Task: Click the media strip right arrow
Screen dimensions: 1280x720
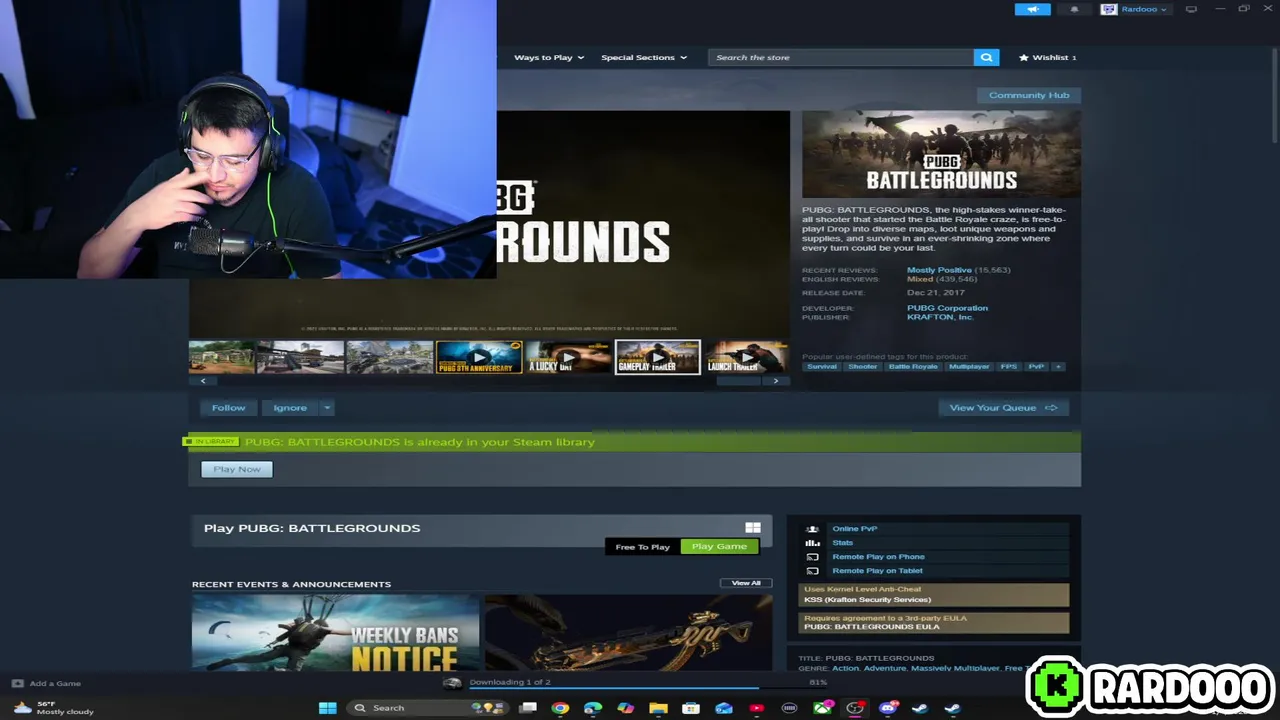Action: (x=776, y=381)
